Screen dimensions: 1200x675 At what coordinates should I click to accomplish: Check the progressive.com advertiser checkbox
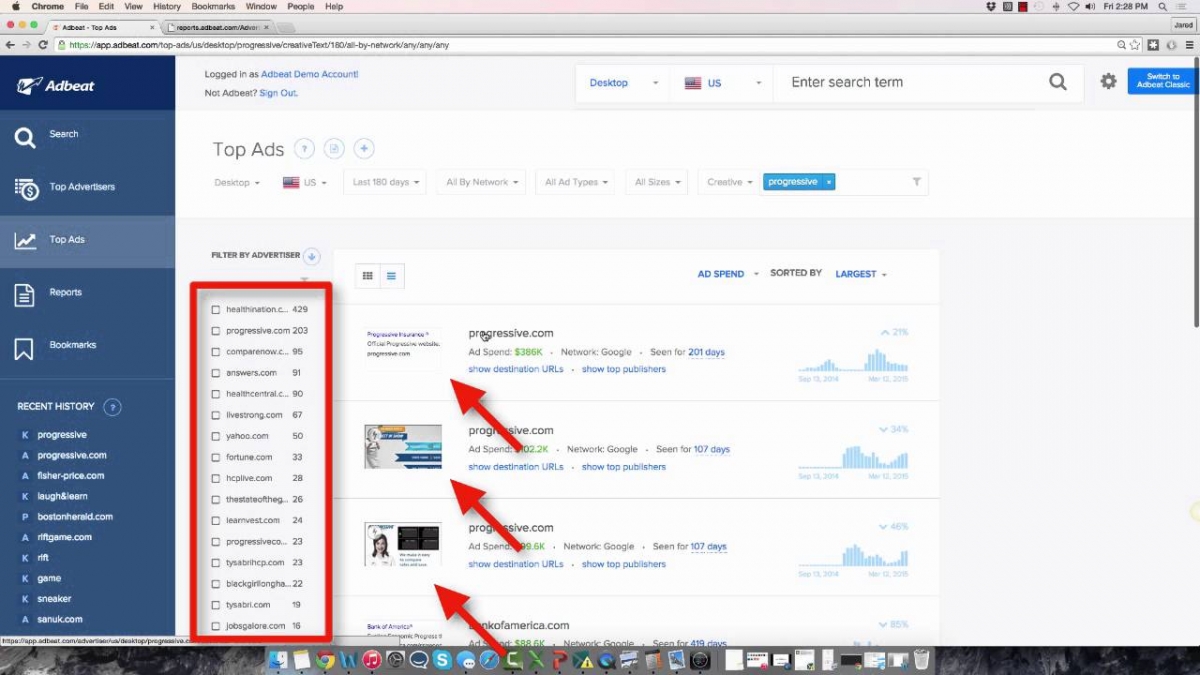coord(216,331)
